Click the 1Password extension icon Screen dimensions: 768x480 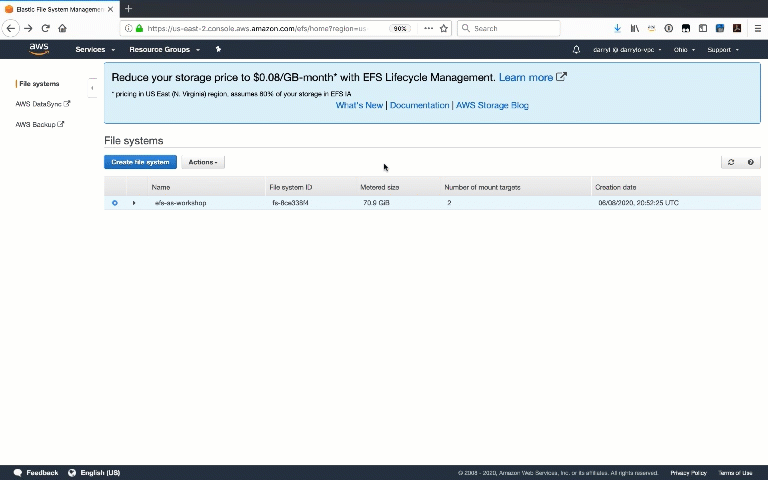point(669,28)
